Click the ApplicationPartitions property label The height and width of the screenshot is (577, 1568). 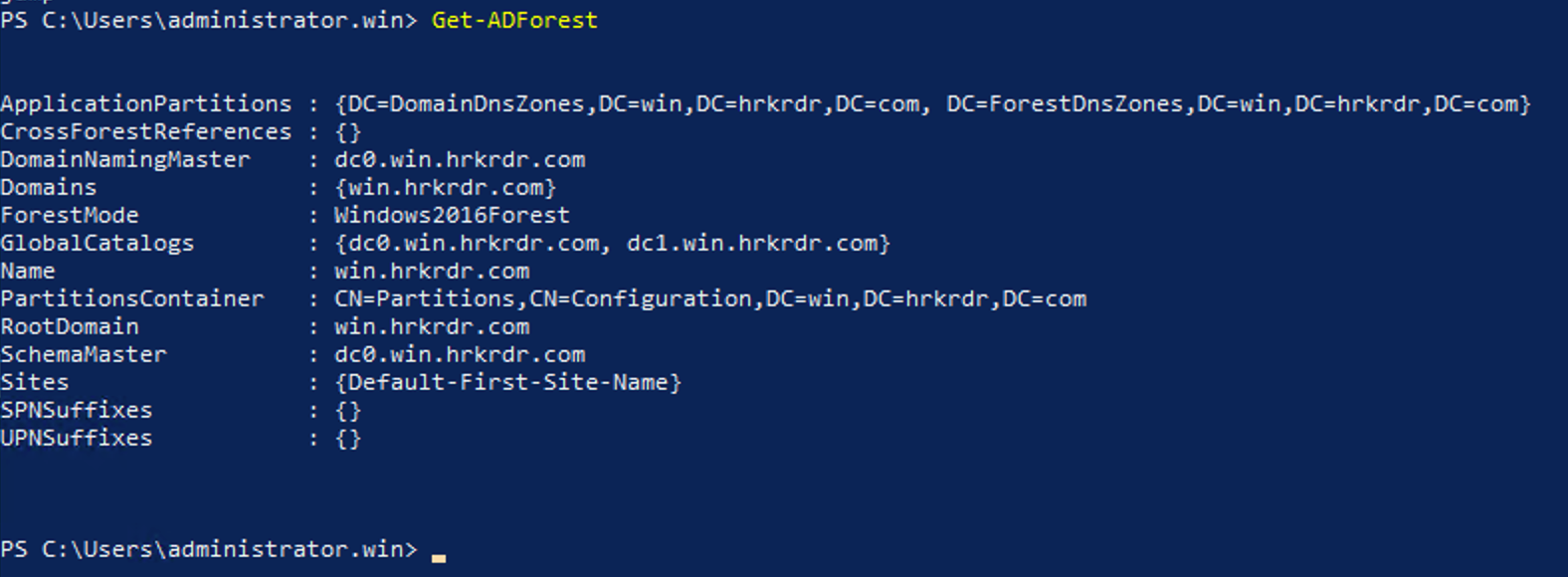point(146,103)
